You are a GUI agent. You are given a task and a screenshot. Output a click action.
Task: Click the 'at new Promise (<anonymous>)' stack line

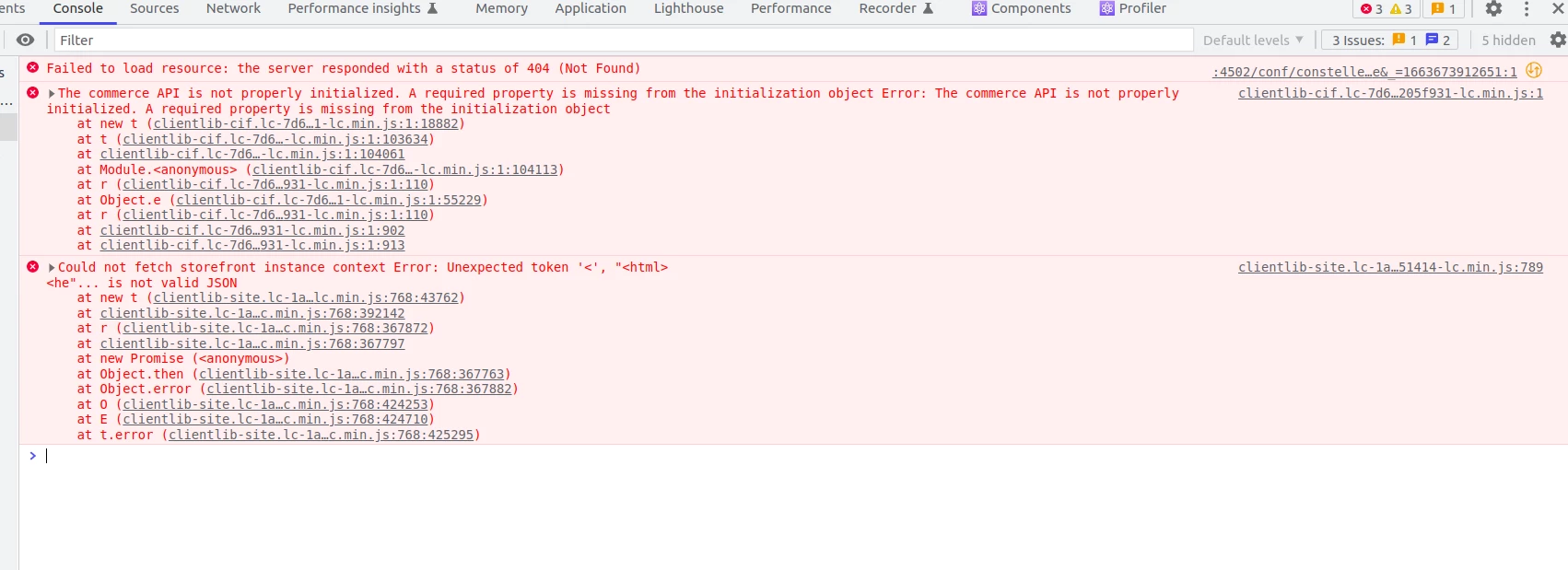click(183, 358)
